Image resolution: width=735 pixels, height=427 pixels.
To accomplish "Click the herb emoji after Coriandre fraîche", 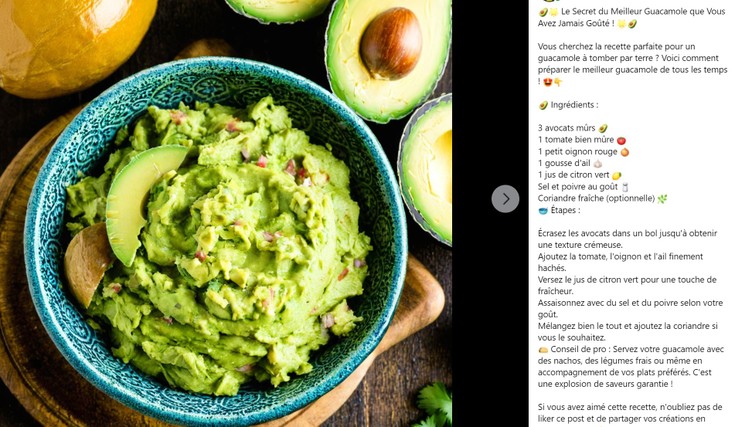I will pyautogui.click(x=662, y=199).
